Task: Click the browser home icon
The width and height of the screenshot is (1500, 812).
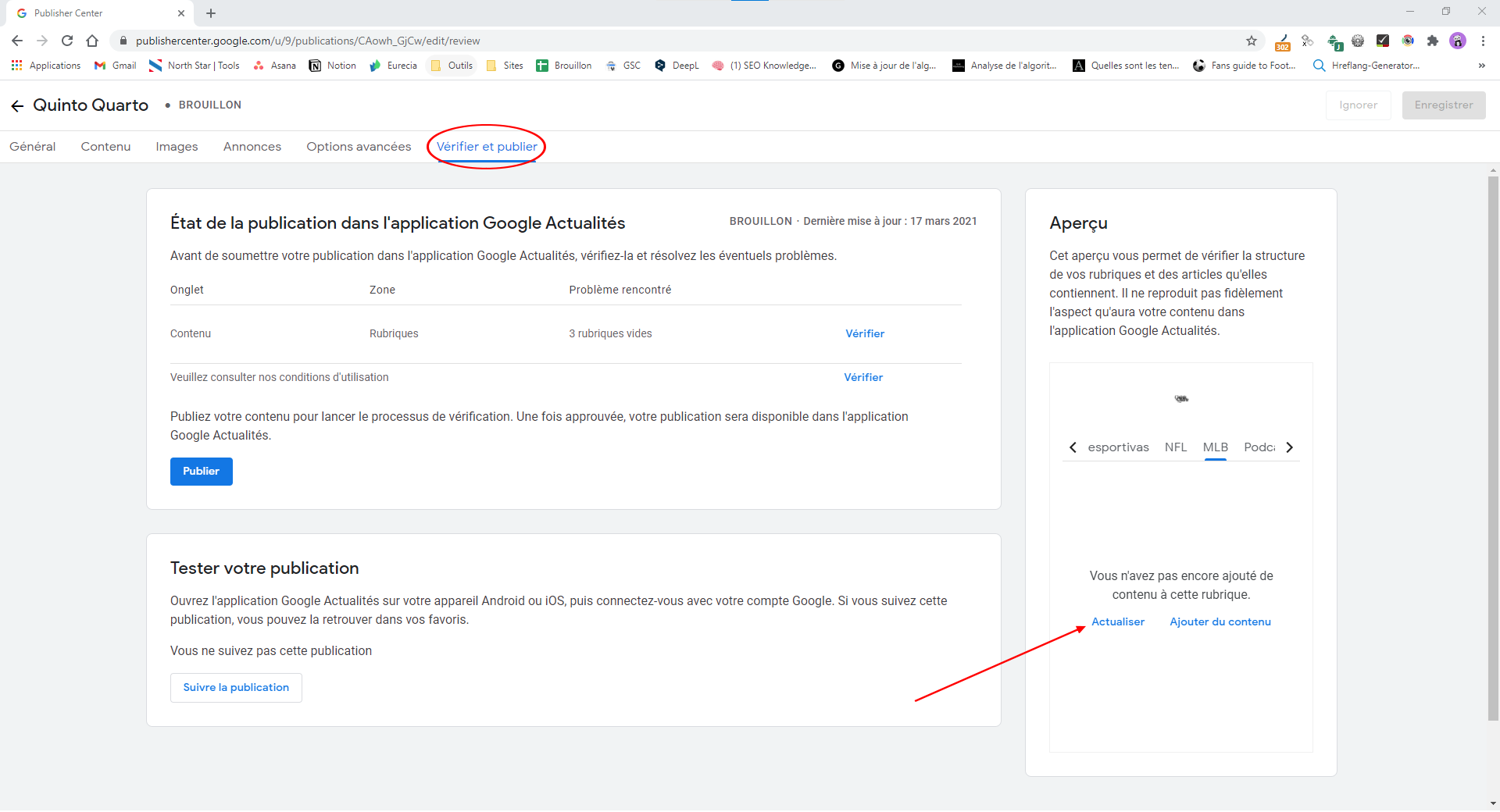Action: (x=92, y=41)
